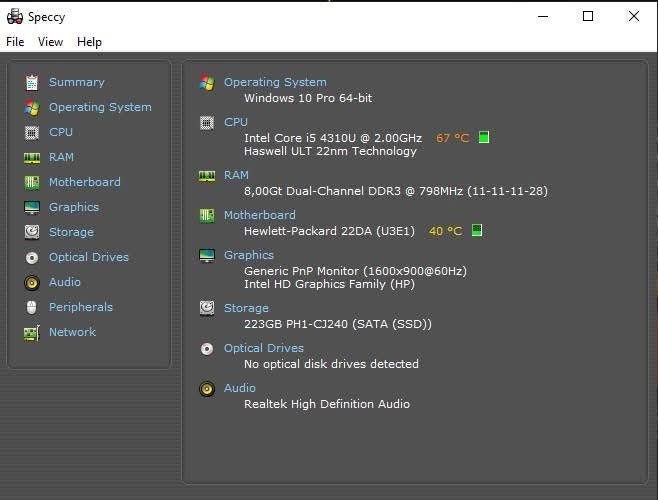This screenshot has height=500, width=658.
Task: Open the Help menu
Action: [89, 42]
